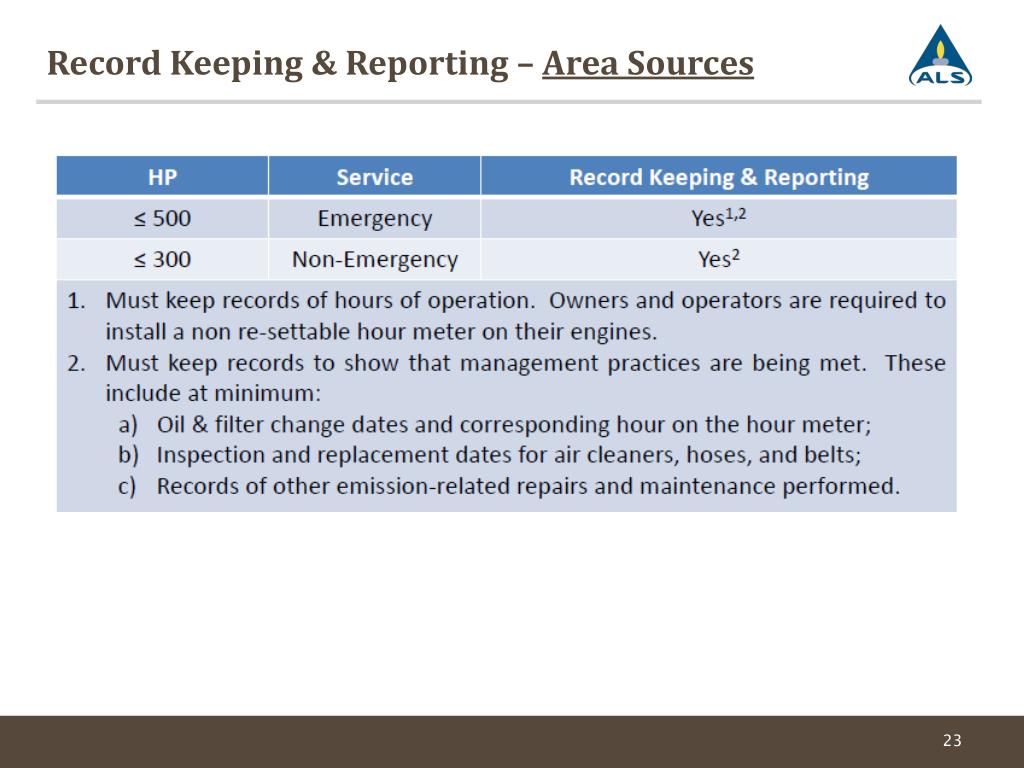Click 'Record Keeping & Reporting –' slide title
The width and height of the screenshot is (1024, 768).
(291, 63)
